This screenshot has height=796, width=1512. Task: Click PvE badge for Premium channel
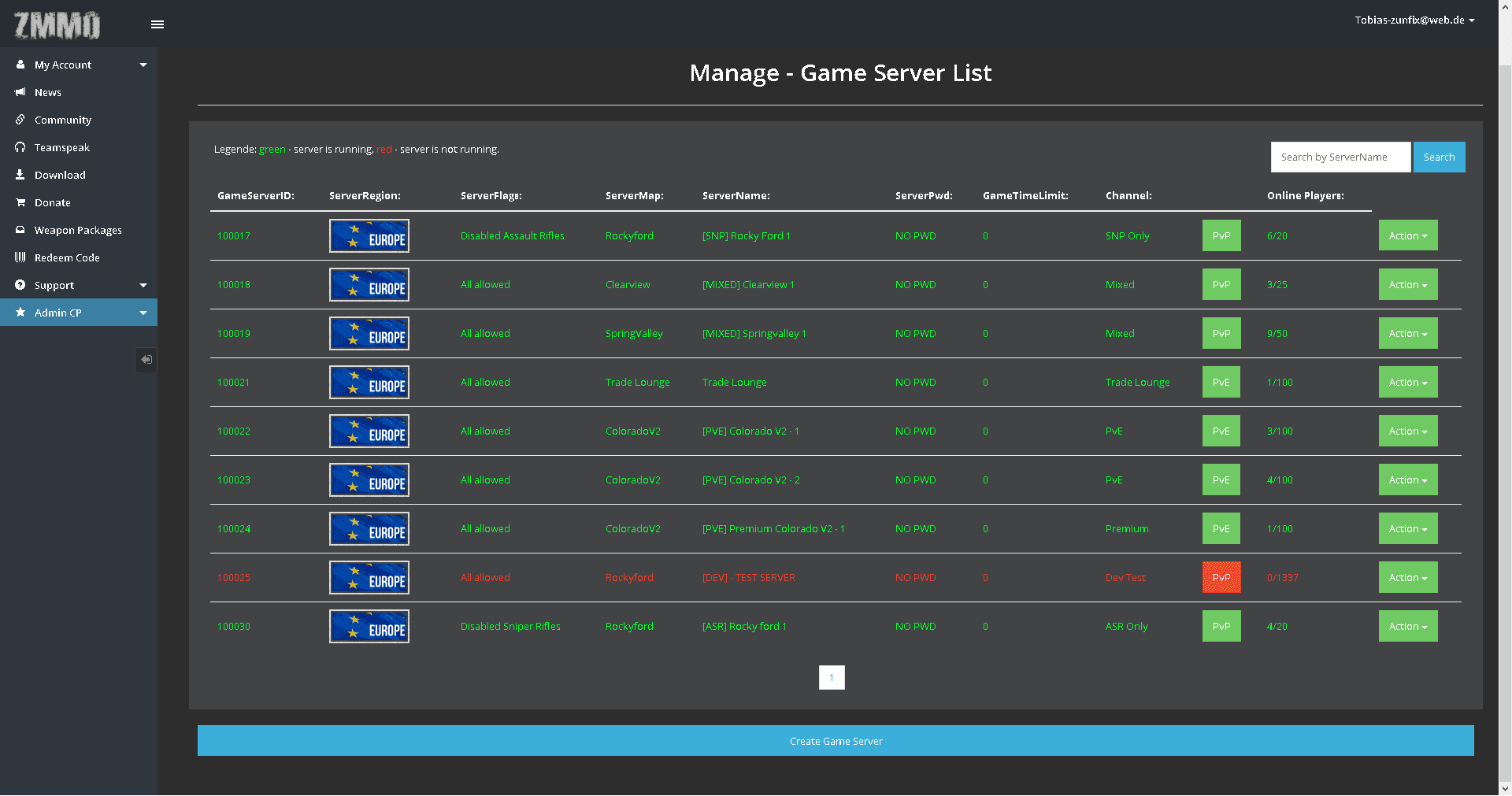(x=1221, y=528)
